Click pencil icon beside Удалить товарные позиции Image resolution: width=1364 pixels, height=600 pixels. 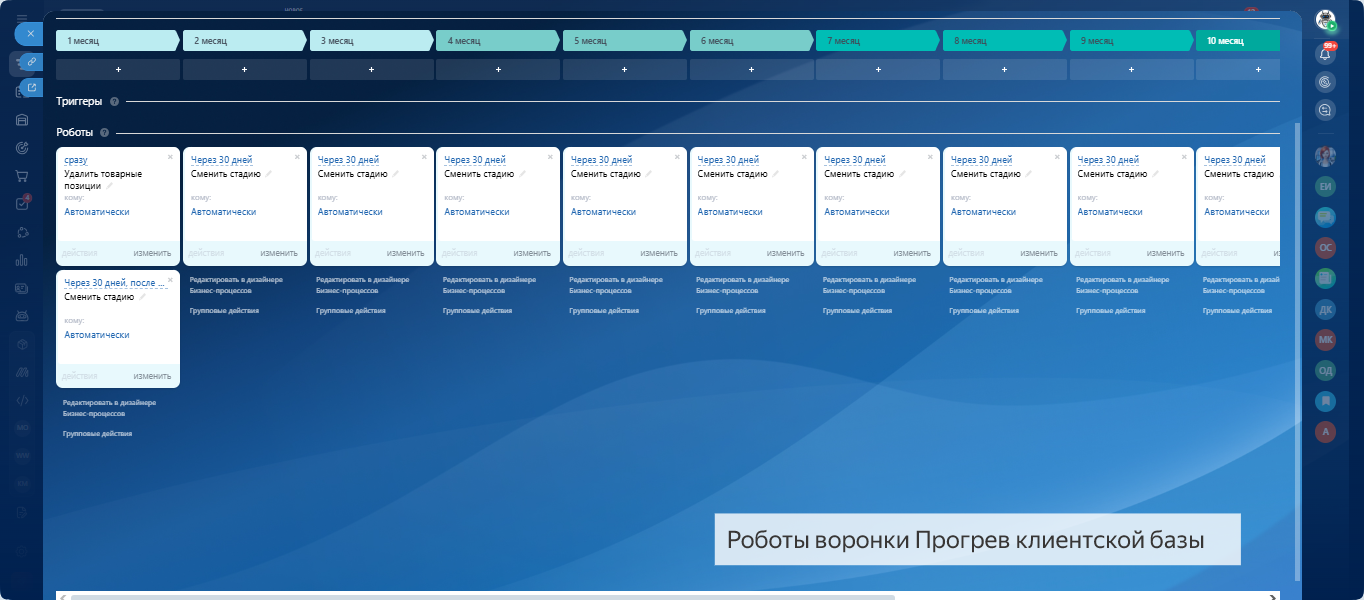[111, 186]
